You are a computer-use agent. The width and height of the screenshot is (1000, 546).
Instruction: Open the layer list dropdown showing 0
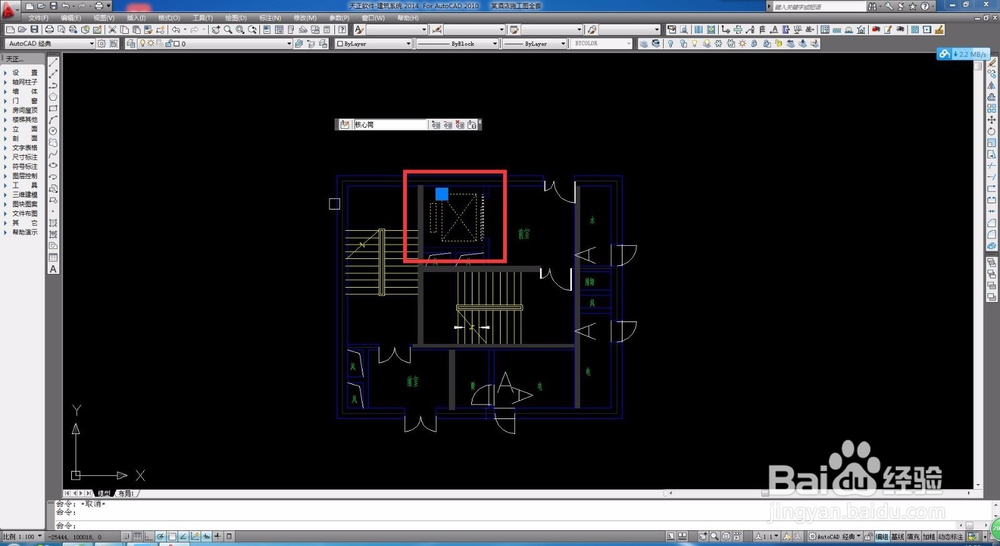coord(215,44)
